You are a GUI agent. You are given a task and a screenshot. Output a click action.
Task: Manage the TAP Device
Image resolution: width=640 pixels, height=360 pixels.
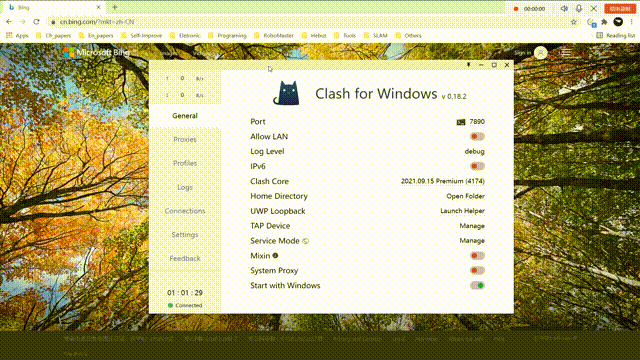(472, 226)
